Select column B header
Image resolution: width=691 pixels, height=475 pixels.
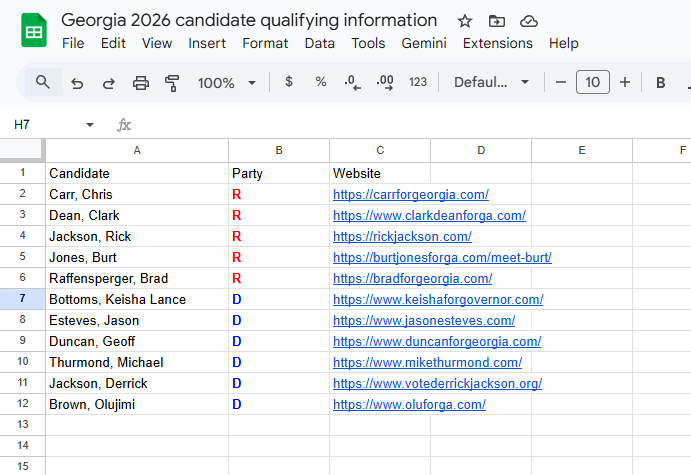click(279, 150)
